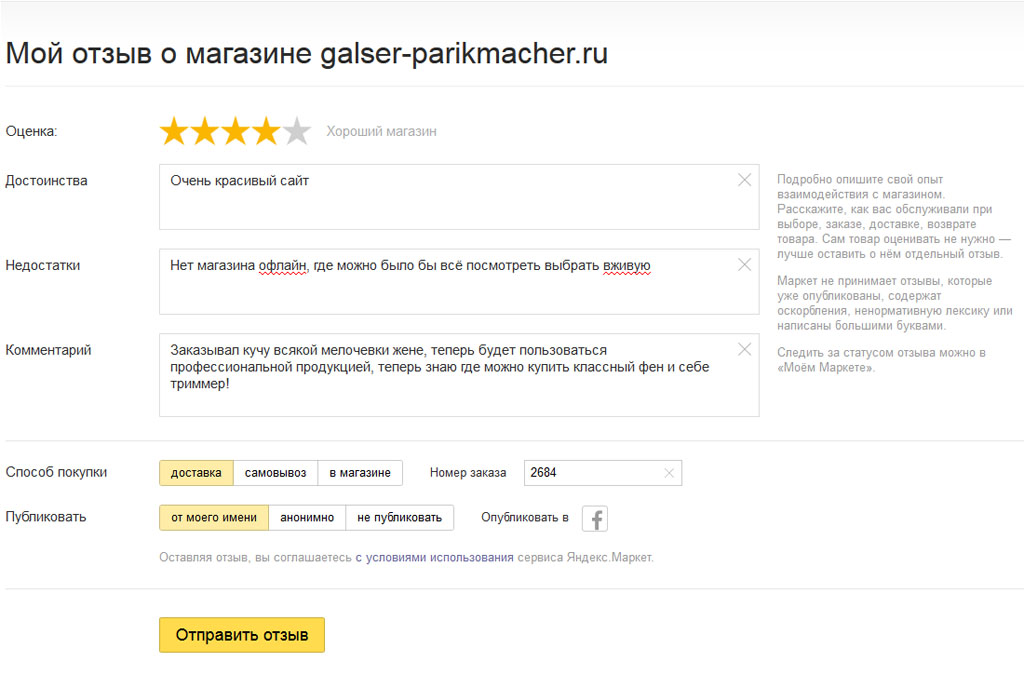The width and height of the screenshot is (1024, 675).
Task: Select 'самовывоз' purchase method
Action: (276, 473)
